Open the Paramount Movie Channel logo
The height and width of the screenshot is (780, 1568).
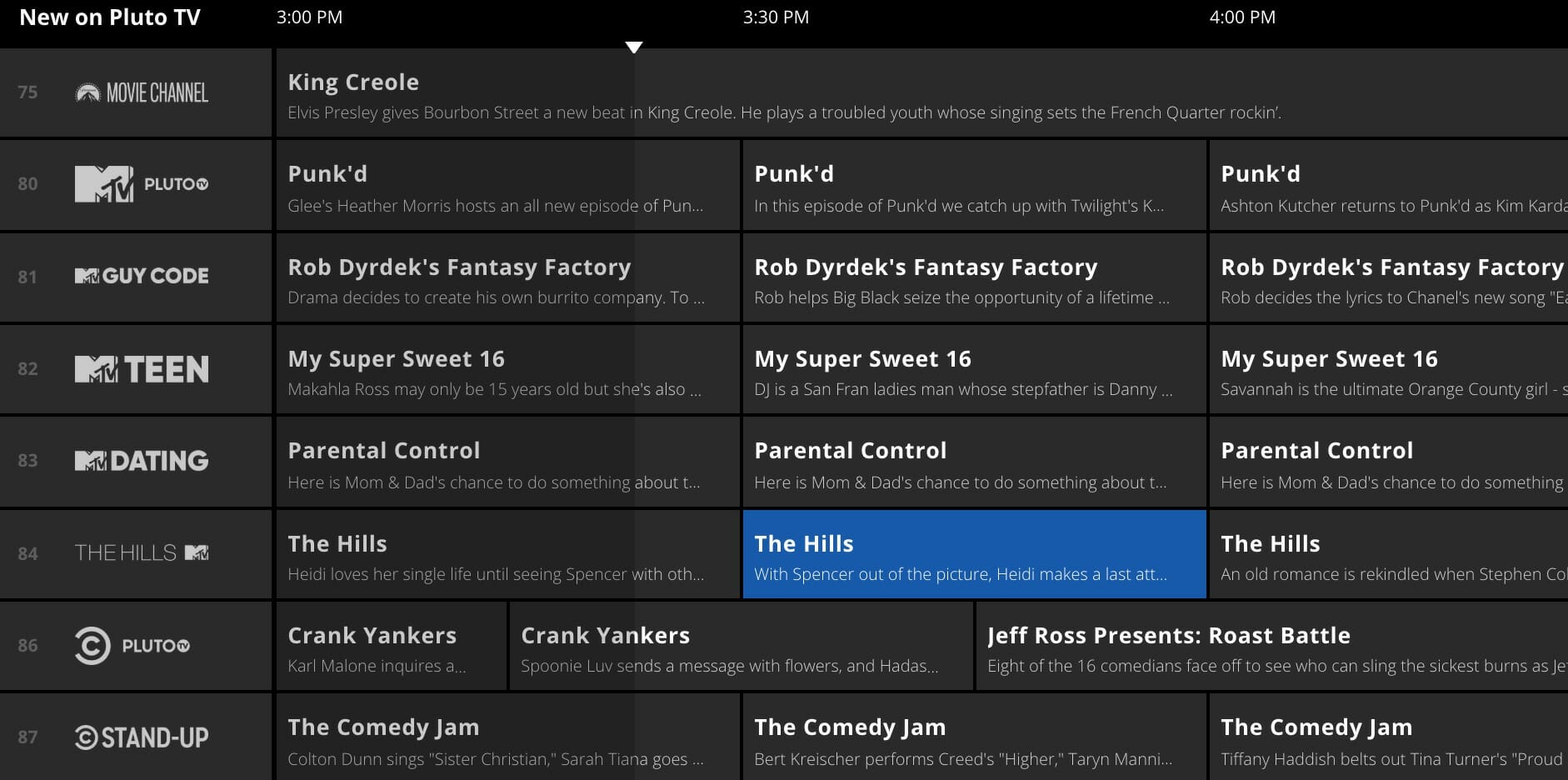click(x=142, y=92)
